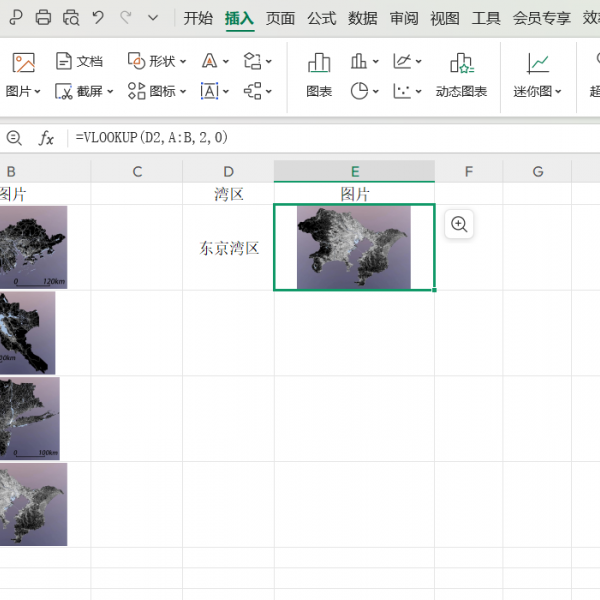Select cell D2 containing 东京湾区

pos(228,248)
